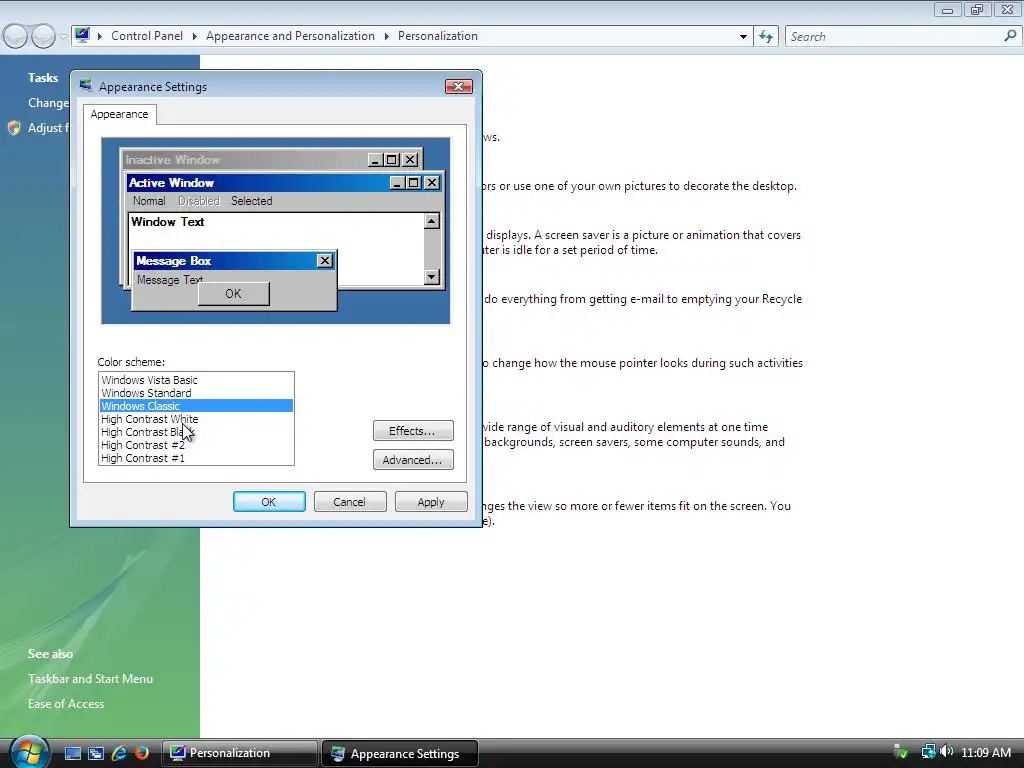Image resolution: width=1024 pixels, height=768 pixels.
Task: Click the taskbar clock 11:09 AM
Action: pos(986,752)
